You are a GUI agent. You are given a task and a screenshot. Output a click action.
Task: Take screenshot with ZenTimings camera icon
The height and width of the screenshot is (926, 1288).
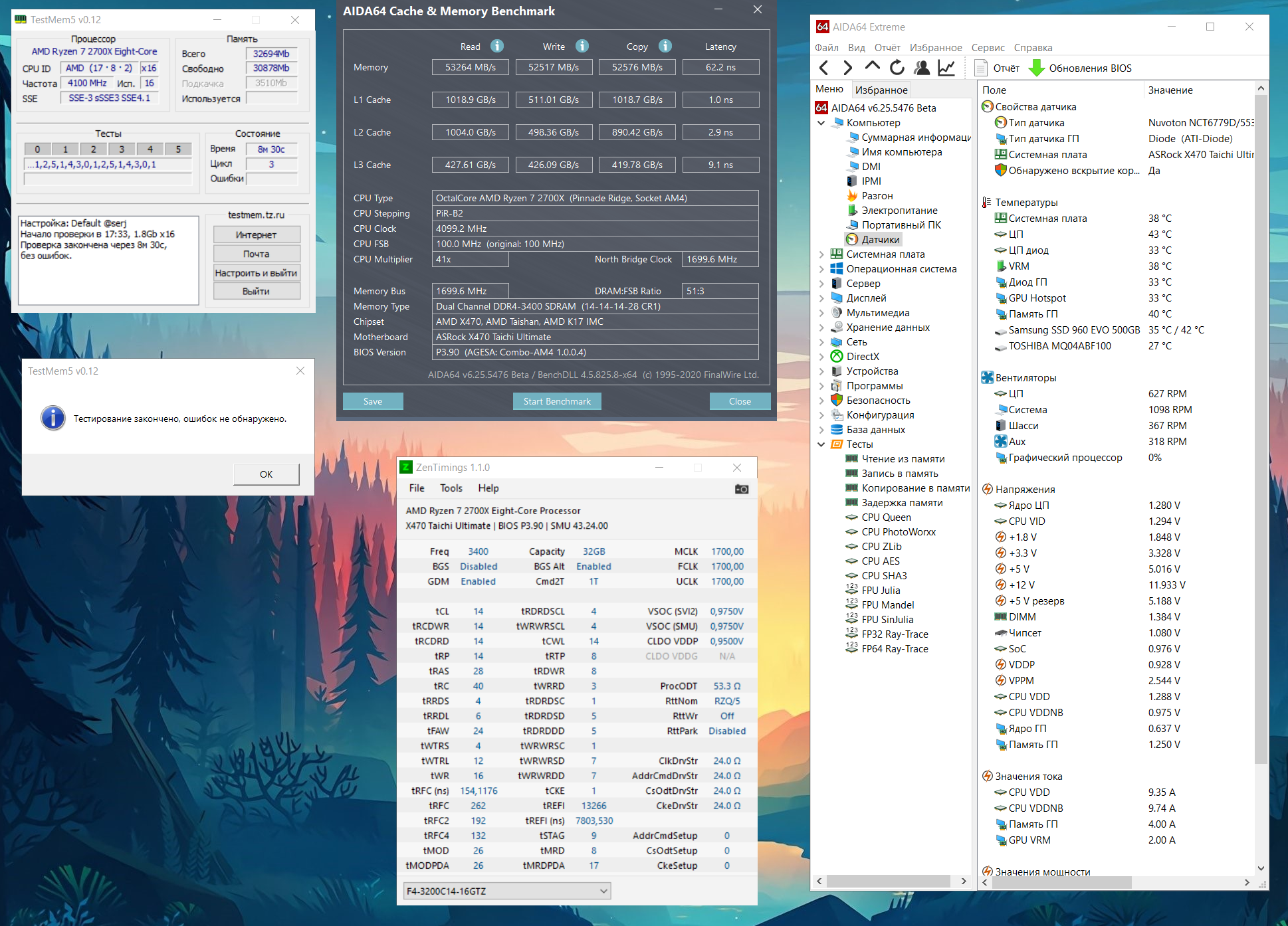pyautogui.click(x=742, y=489)
